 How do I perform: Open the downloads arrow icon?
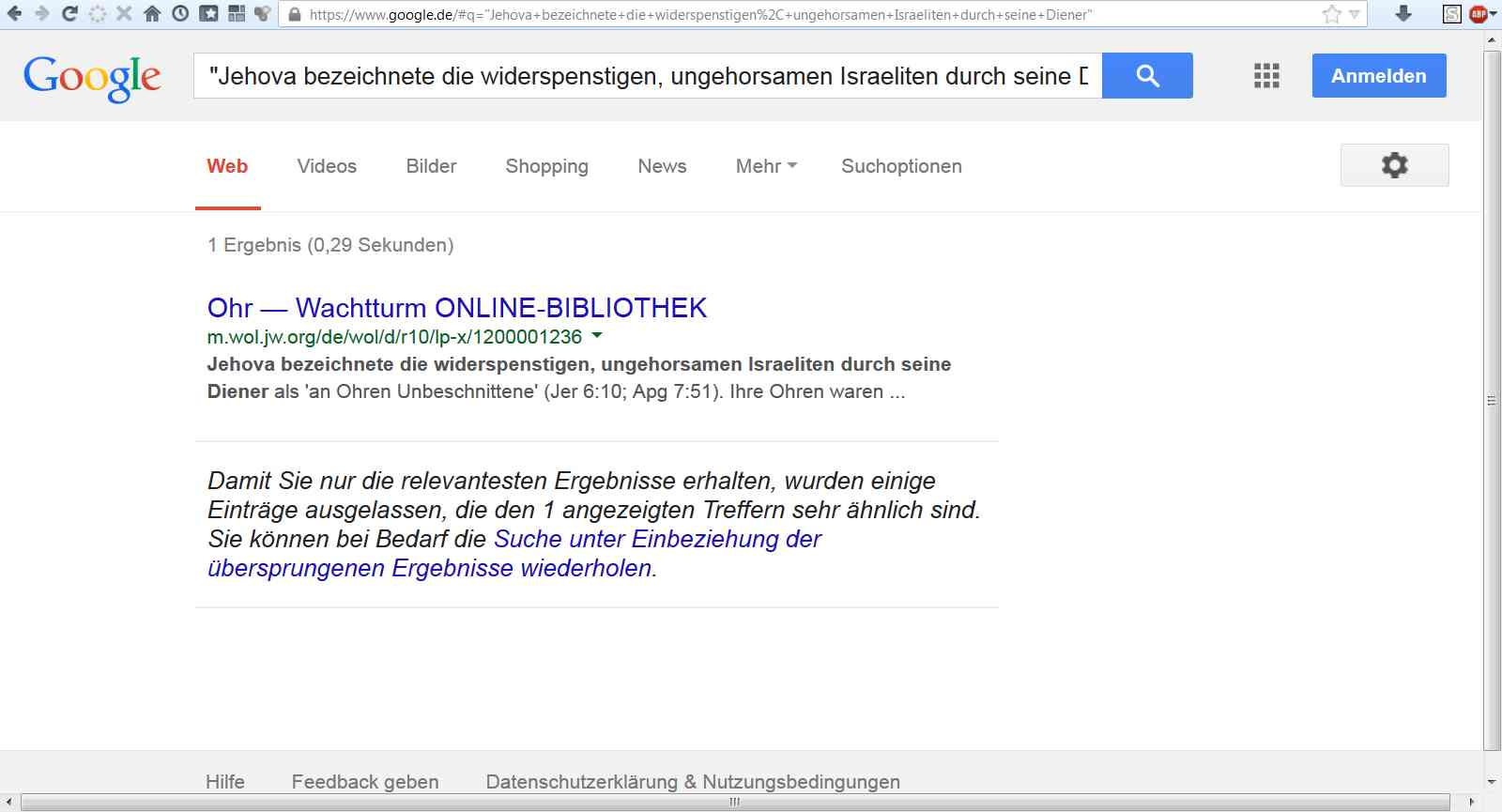click(x=1403, y=14)
